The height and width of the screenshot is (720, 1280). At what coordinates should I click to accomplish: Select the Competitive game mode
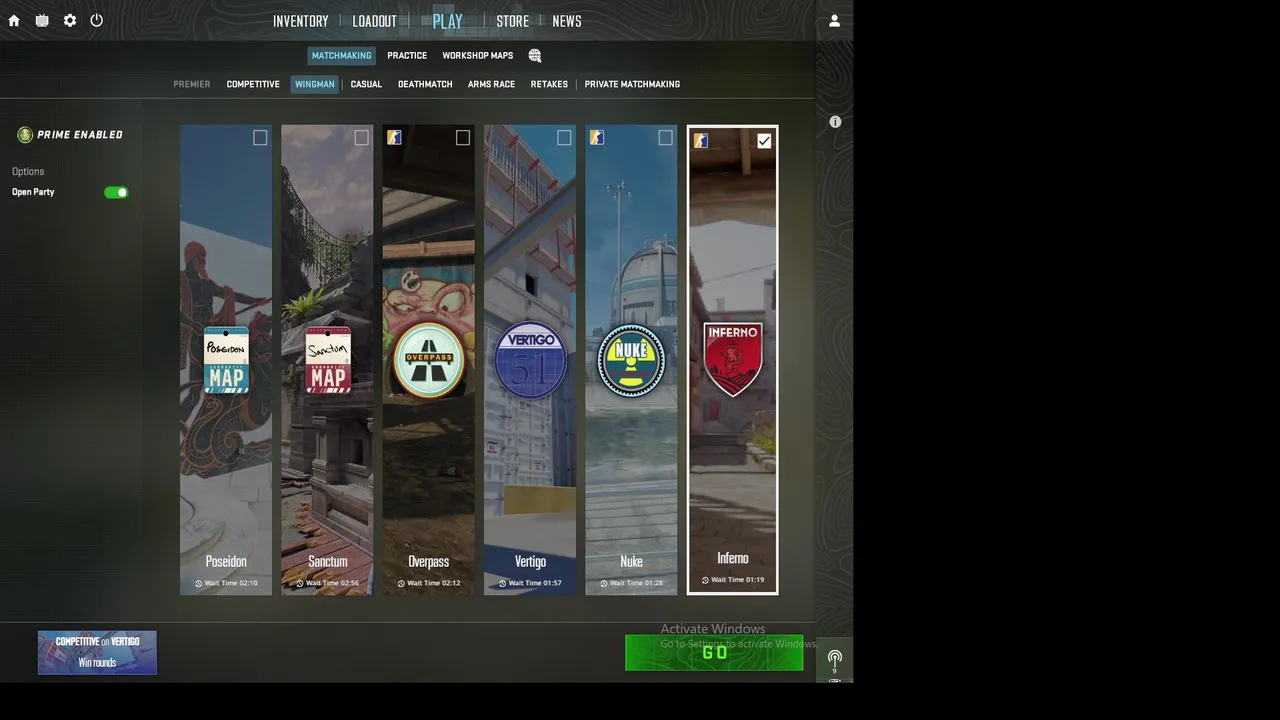[x=253, y=84]
